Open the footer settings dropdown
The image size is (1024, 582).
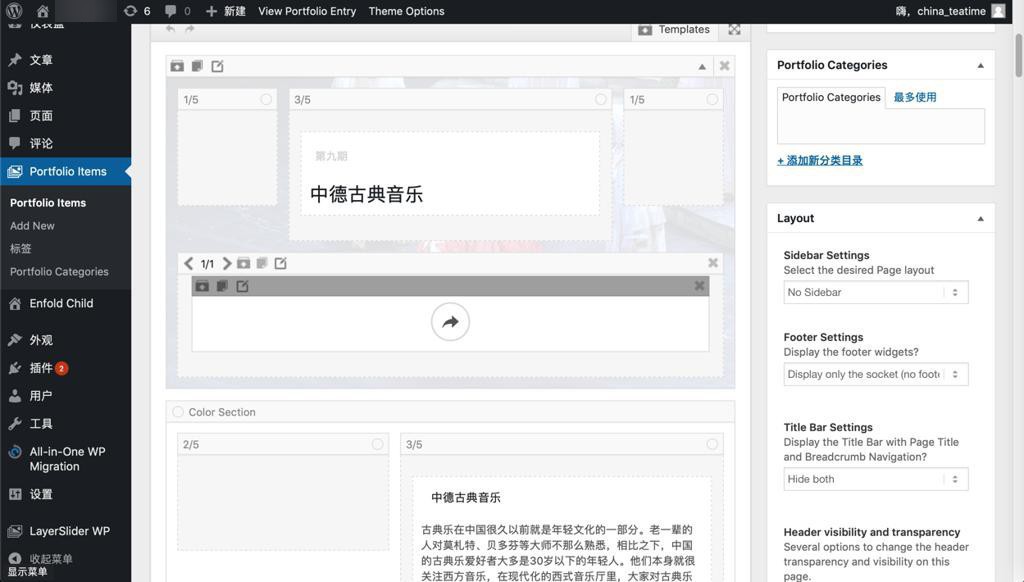875,374
